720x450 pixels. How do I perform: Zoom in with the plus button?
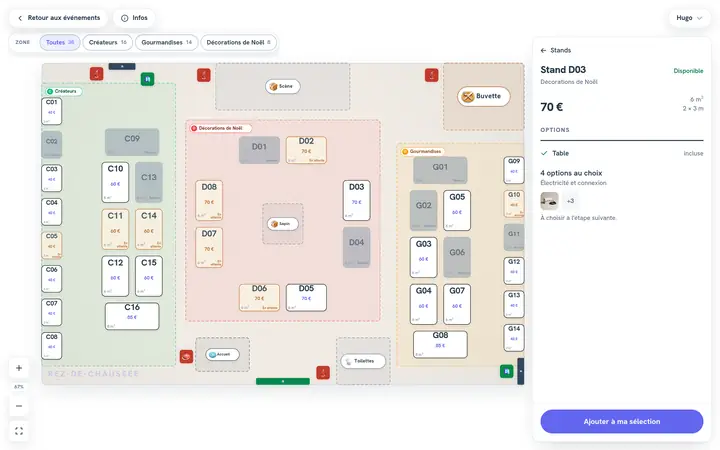pos(19,368)
